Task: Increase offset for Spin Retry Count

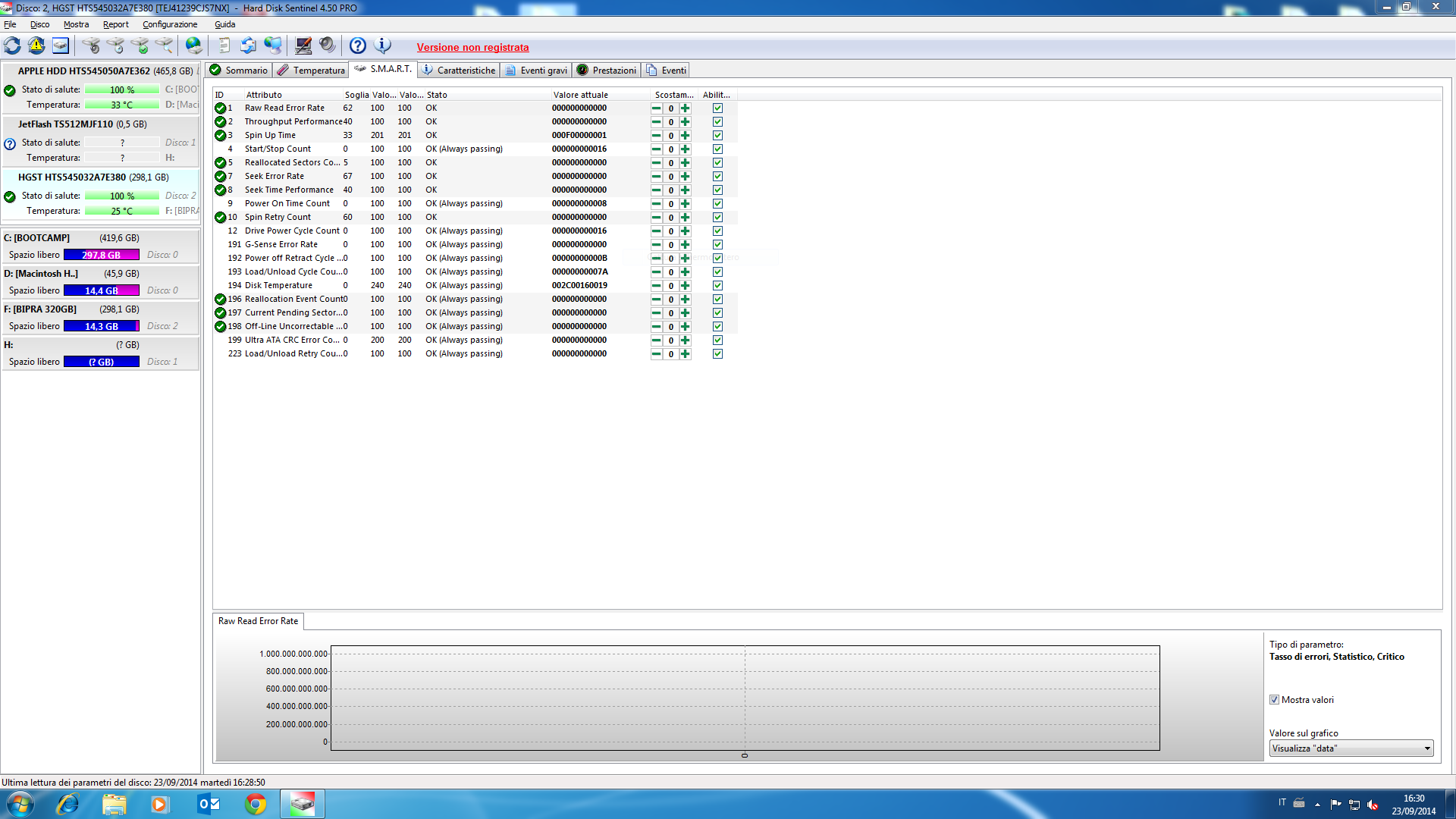Action: tap(686, 218)
